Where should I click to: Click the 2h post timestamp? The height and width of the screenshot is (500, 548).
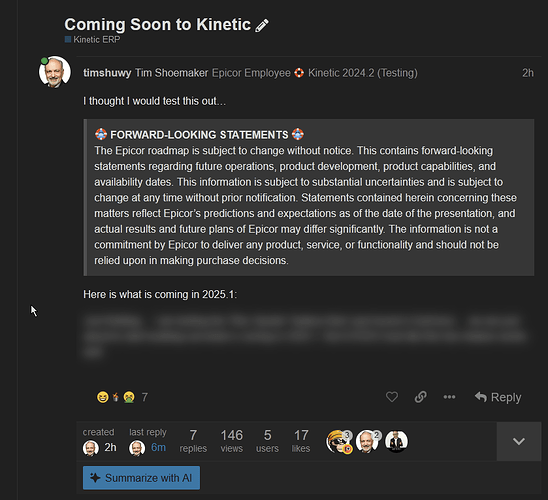tap(528, 73)
